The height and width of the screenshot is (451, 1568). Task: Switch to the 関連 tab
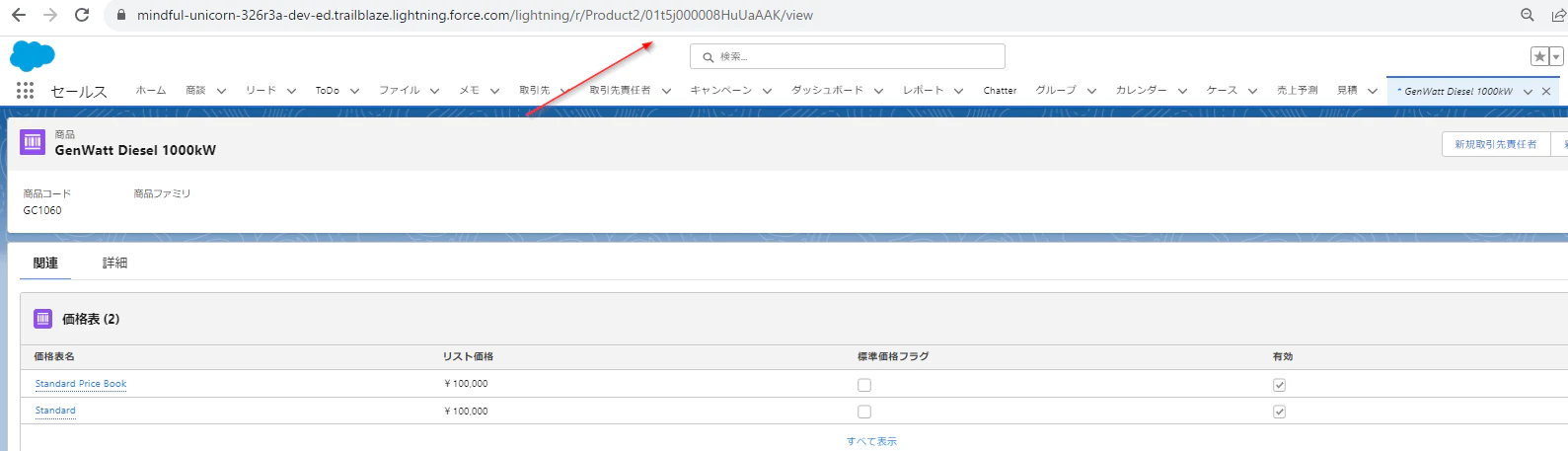tap(45, 263)
